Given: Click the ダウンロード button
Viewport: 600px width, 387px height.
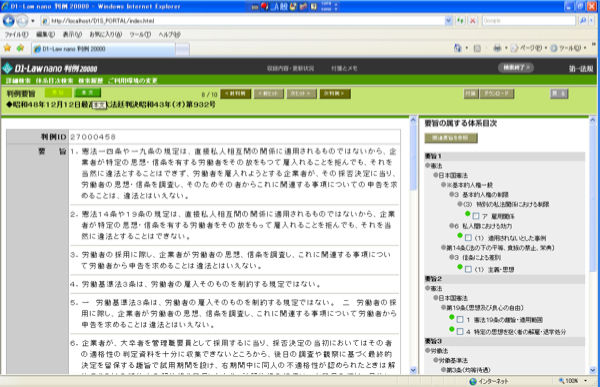Looking at the screenshot, I should [x=497, y=94].
